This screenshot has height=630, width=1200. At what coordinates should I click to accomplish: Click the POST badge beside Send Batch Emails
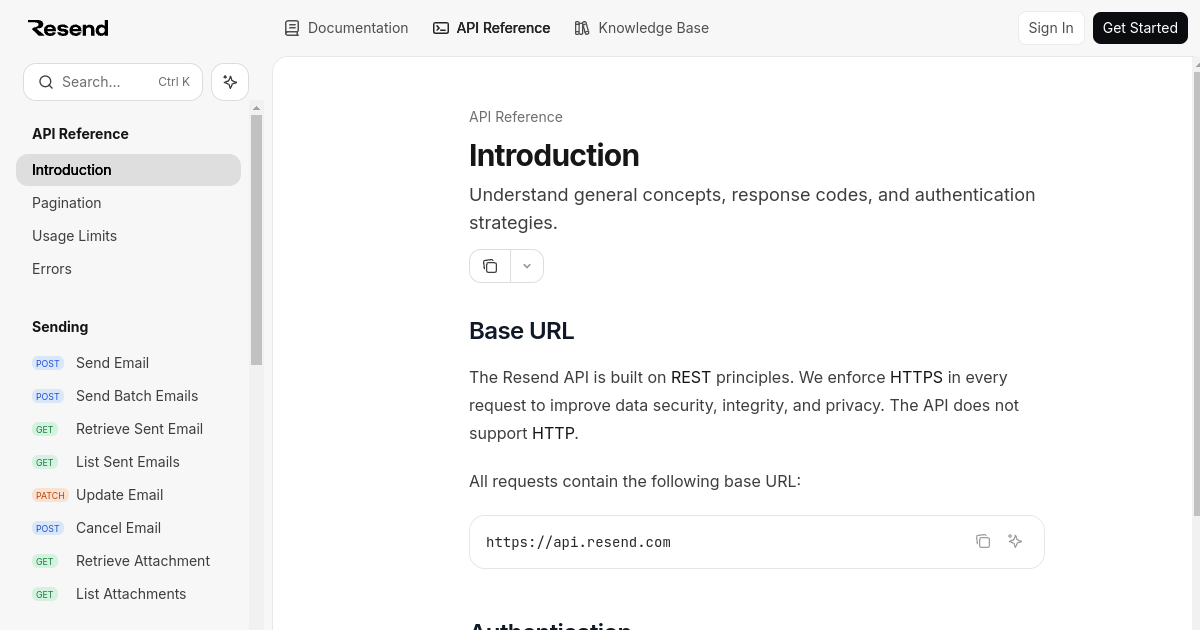click(48, 396)
